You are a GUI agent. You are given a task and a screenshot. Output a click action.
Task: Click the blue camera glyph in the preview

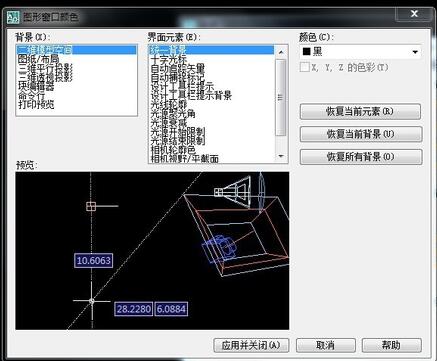[x=219, y=248]
